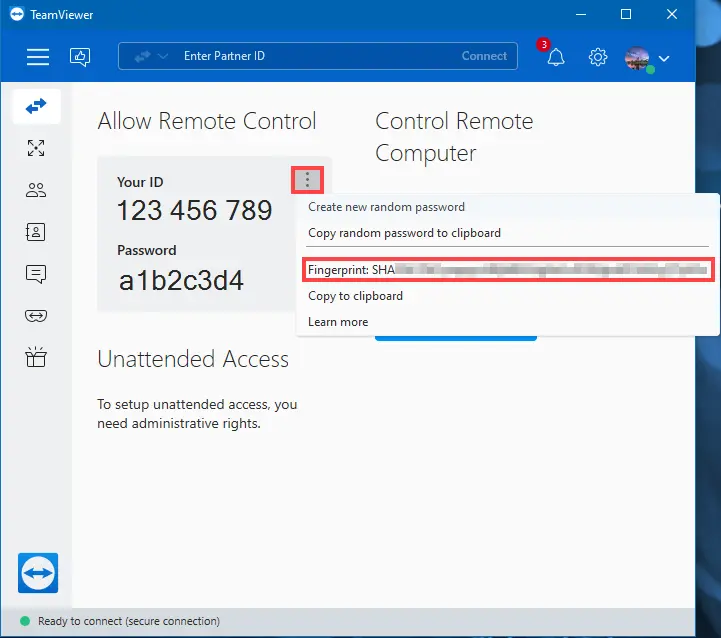
Task: Click the ID number 123 456 789
Action: tap(195, 210)
